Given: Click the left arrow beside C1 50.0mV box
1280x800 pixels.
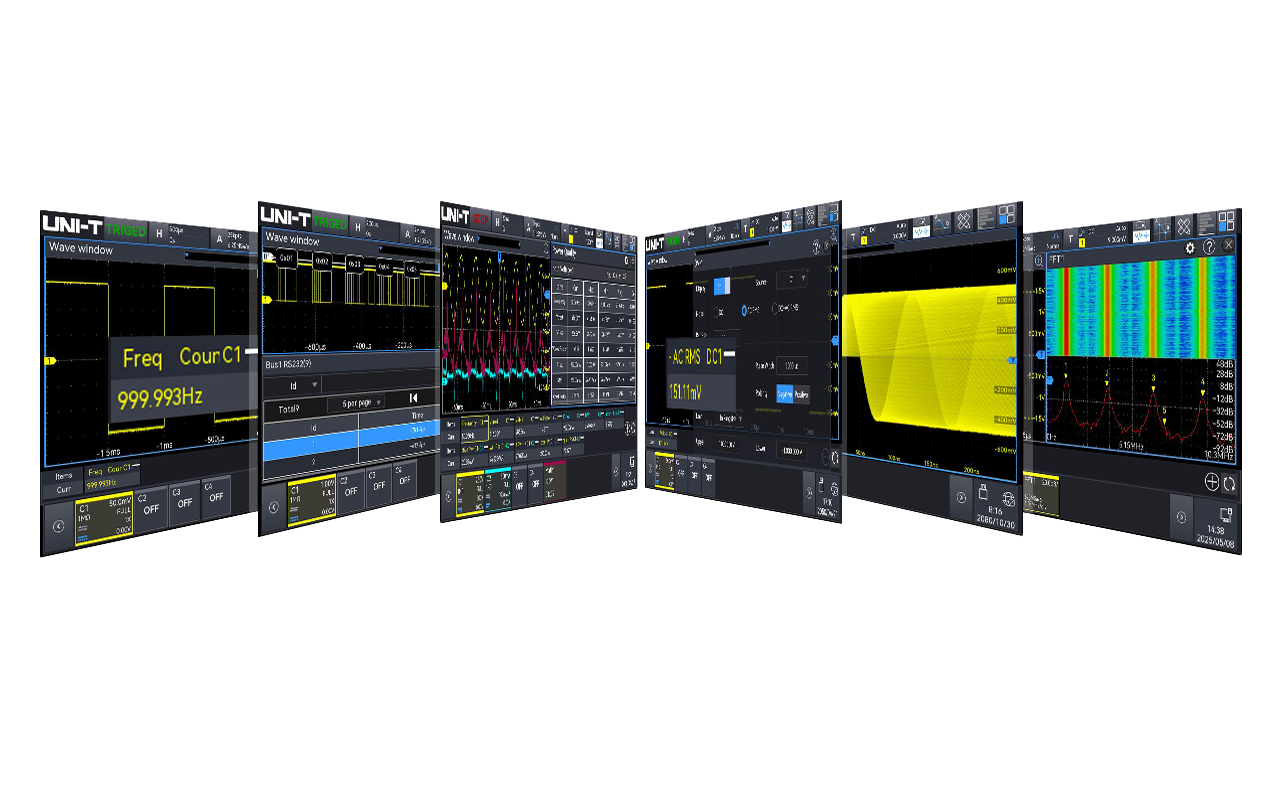Looking at the screenshot, I should click(58, 523).
